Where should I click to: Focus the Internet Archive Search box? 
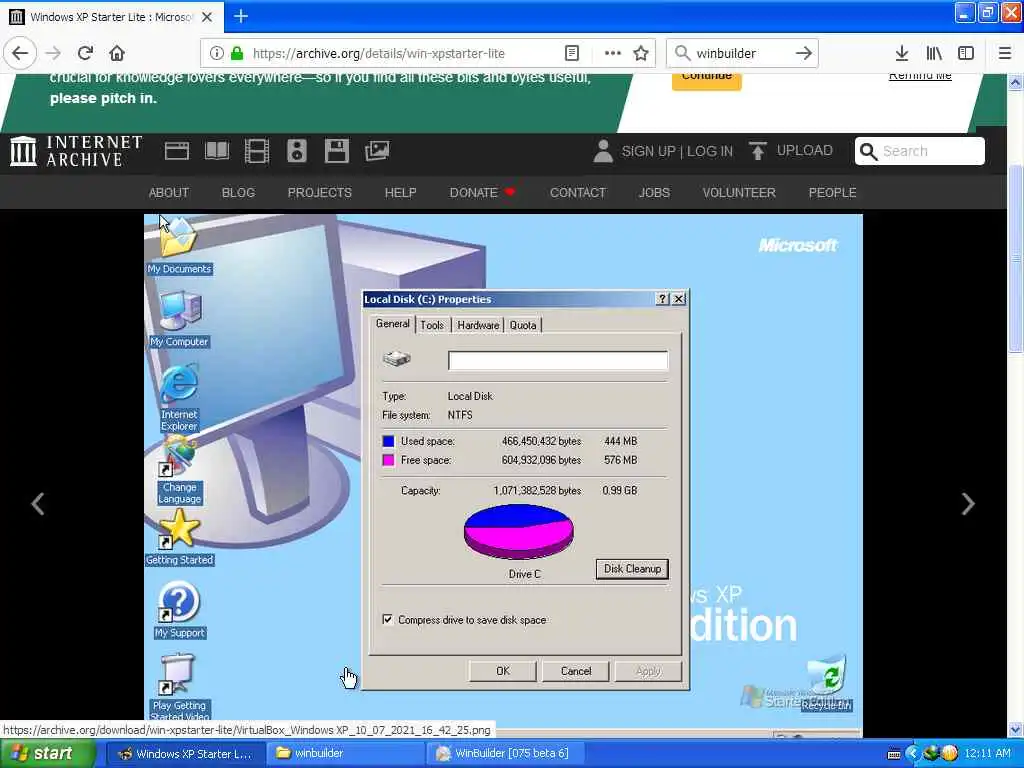[920, 151]
